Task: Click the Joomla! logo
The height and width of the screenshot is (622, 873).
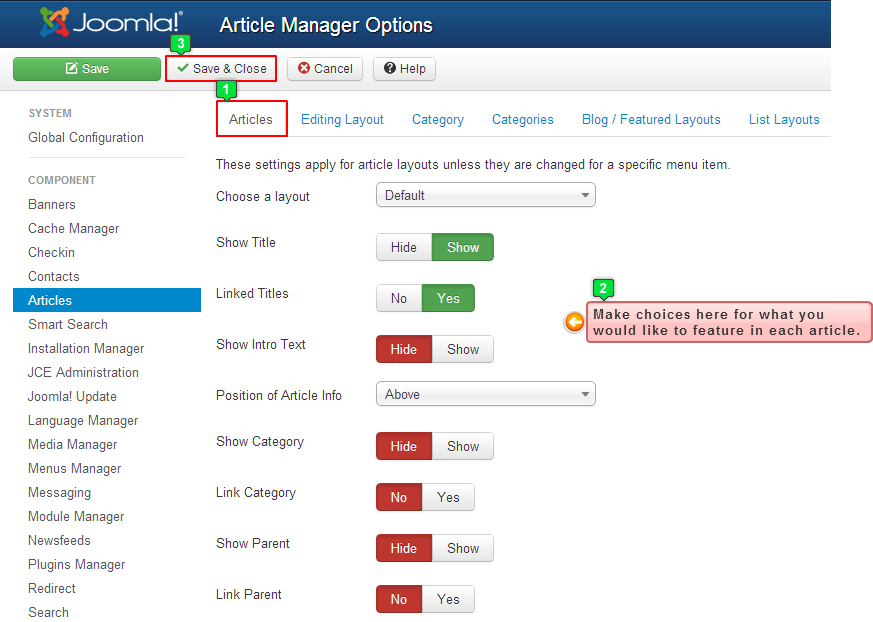Action: (x=111, y=22)
